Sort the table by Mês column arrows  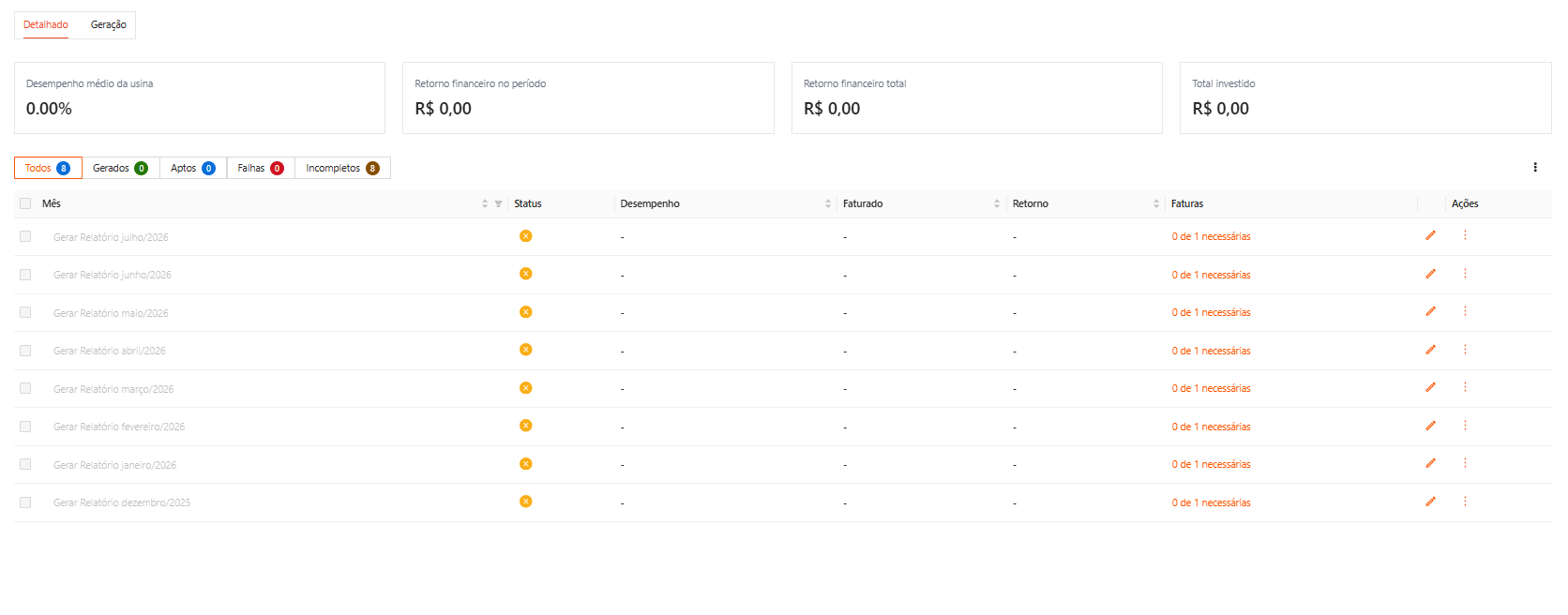click(x=485, y=203)
